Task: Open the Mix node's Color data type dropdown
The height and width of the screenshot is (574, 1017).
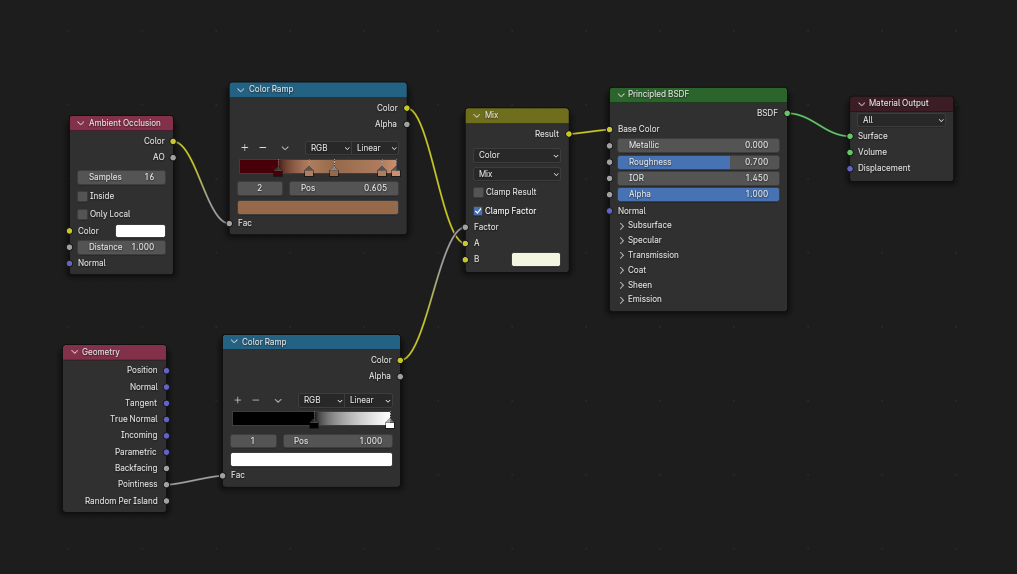Action: click(516, 155)
